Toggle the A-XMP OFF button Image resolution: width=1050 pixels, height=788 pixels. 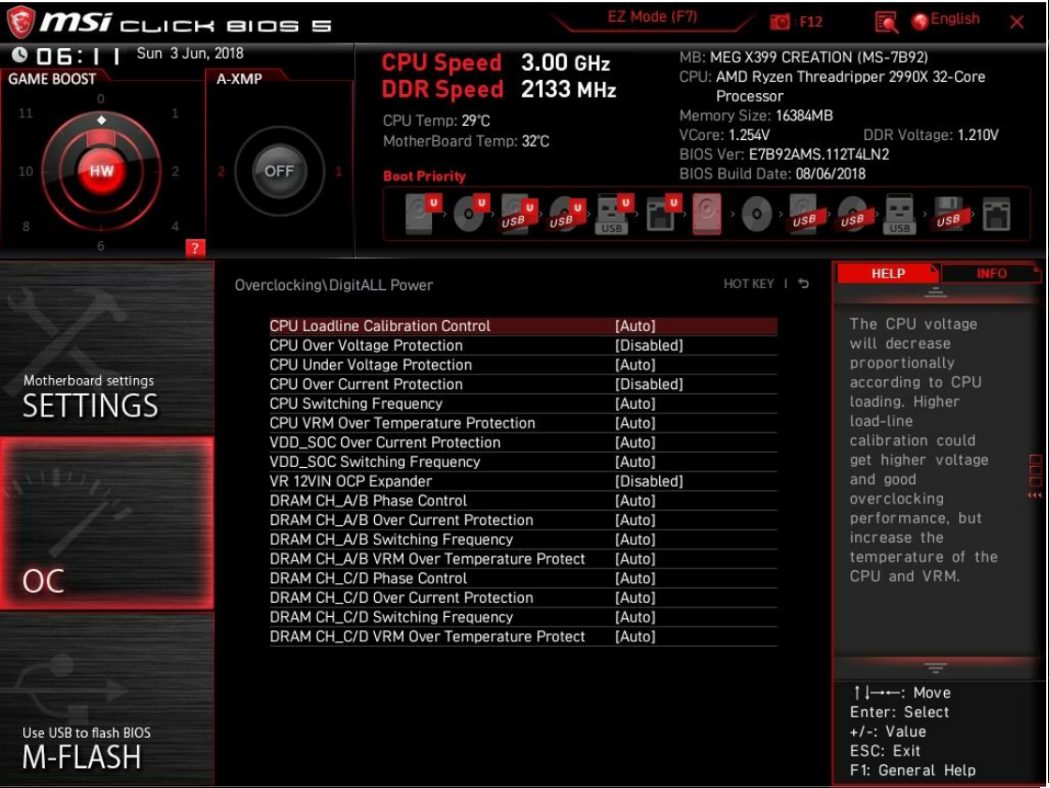(279, 171)
